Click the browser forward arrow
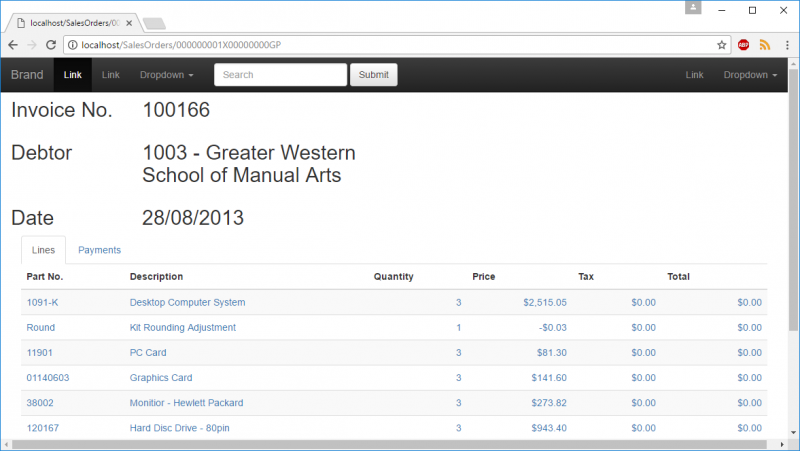The image size is (800, 451). [32, 45]
